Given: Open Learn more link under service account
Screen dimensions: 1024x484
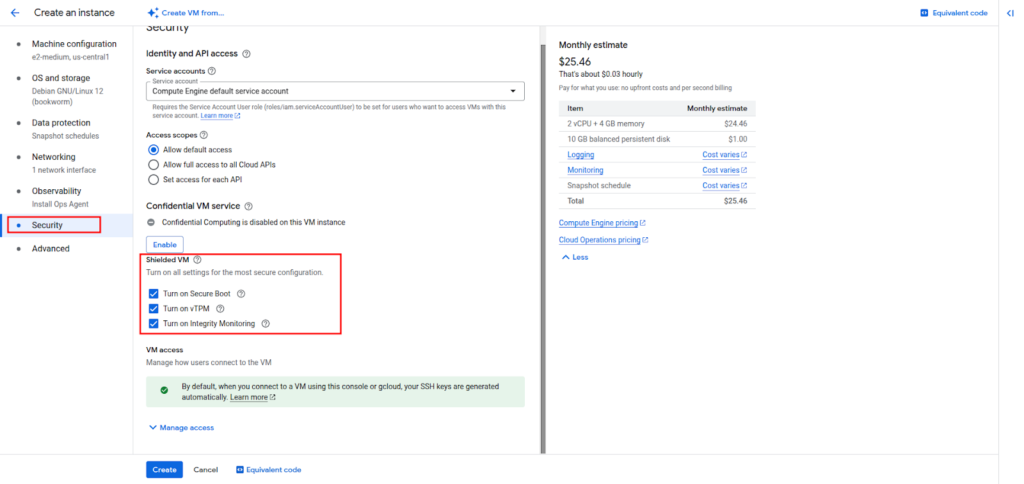Looking at the screenshot, I should coord(220,116).
